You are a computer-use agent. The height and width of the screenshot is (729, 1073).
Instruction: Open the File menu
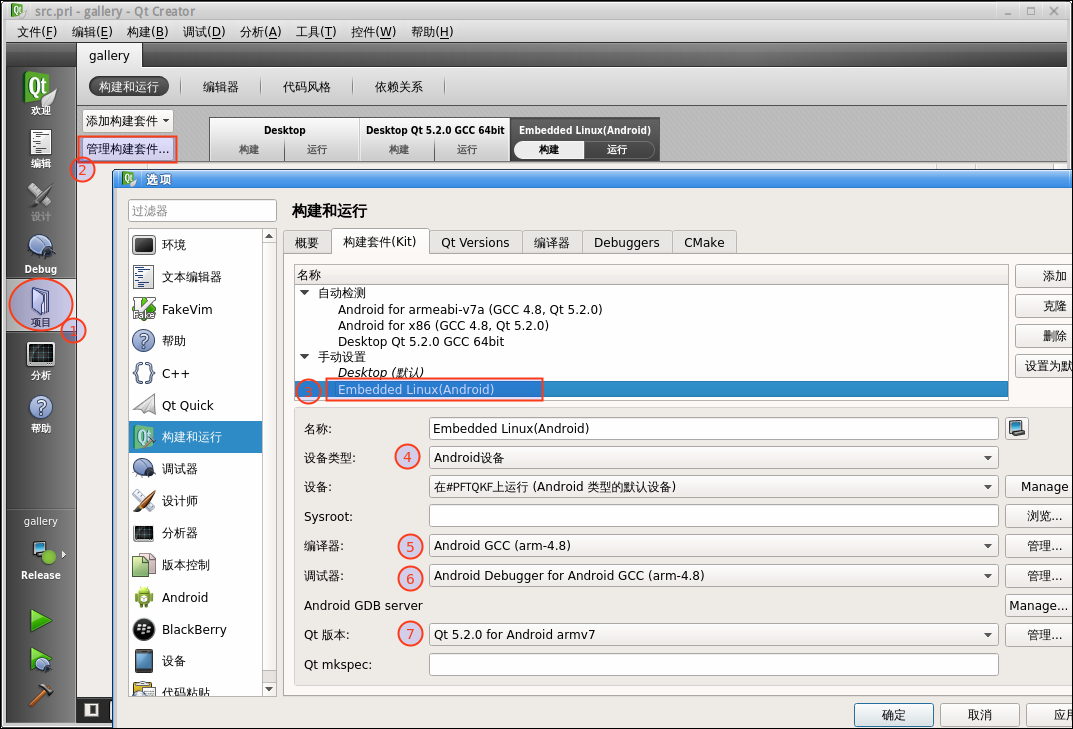point(37,31)
